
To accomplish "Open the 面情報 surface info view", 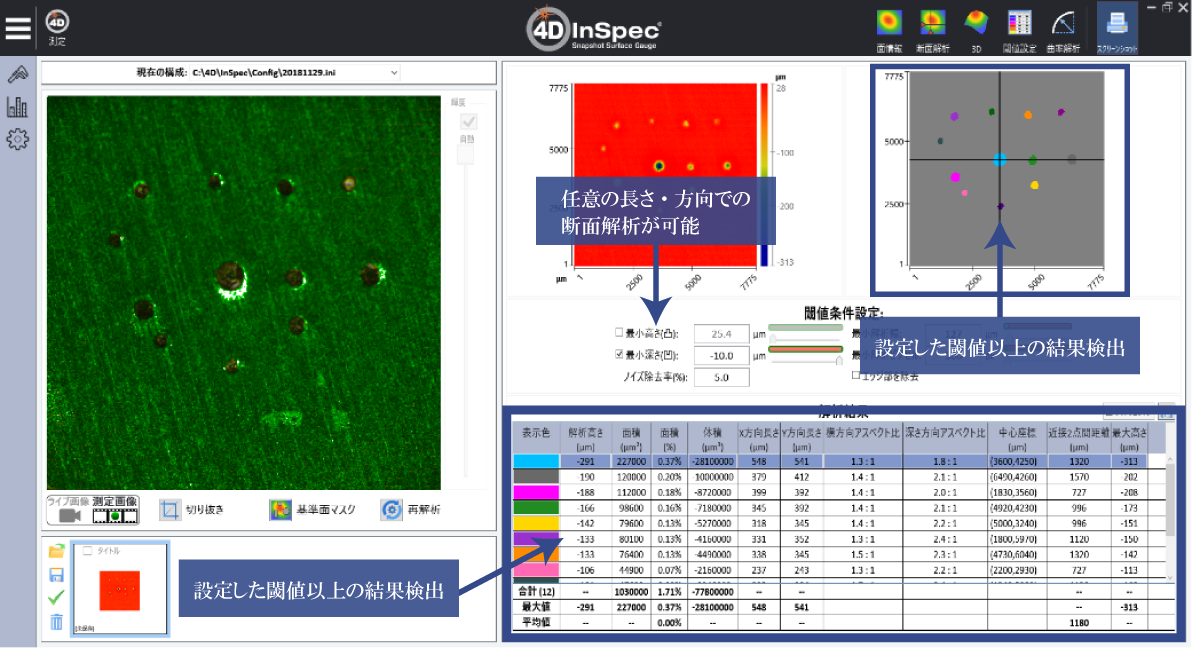I will click(x=889, y=28).
